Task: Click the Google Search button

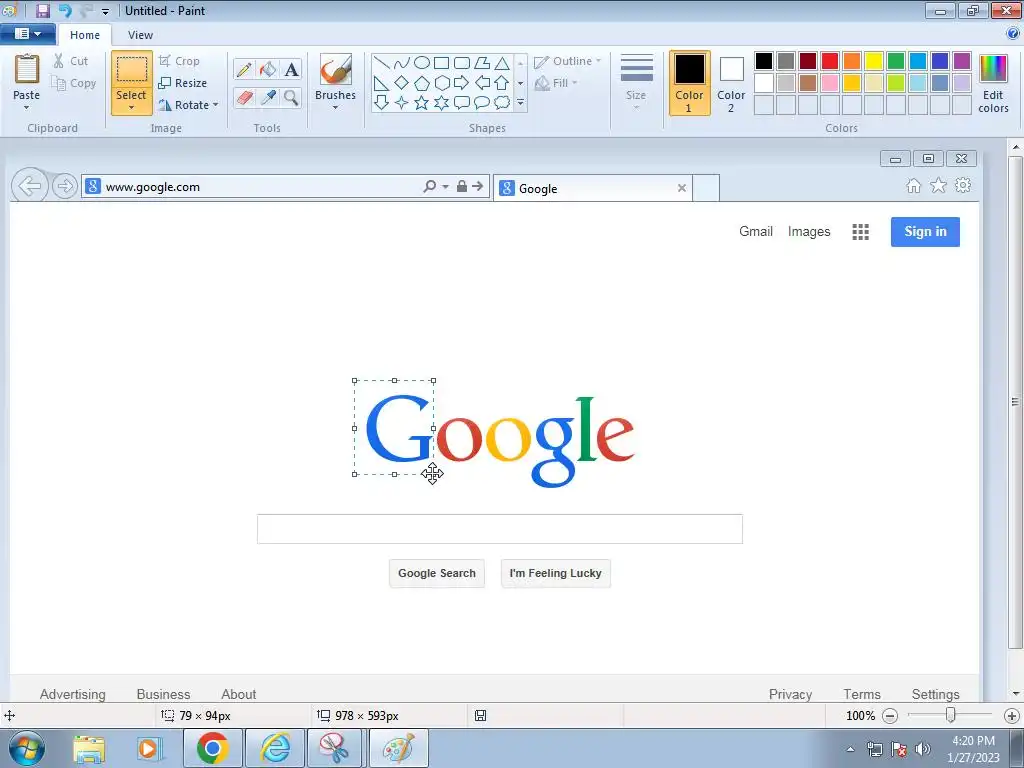Action: 437,573
